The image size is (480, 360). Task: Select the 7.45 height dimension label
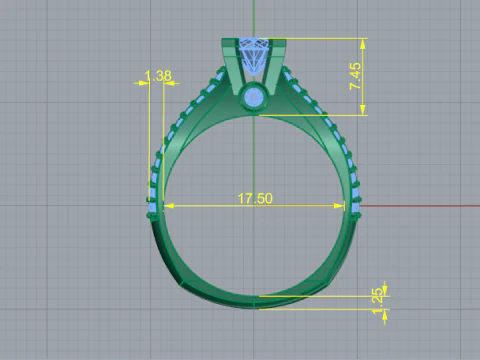[355, 76]
